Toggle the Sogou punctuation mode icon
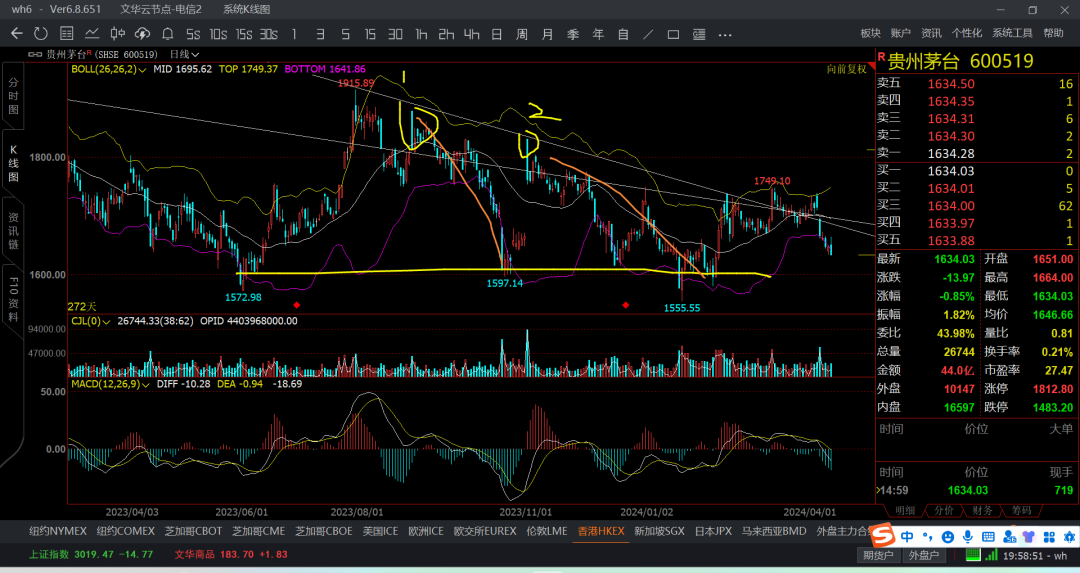The width and height of the screenshot is (1080, 573). [927, 536]
